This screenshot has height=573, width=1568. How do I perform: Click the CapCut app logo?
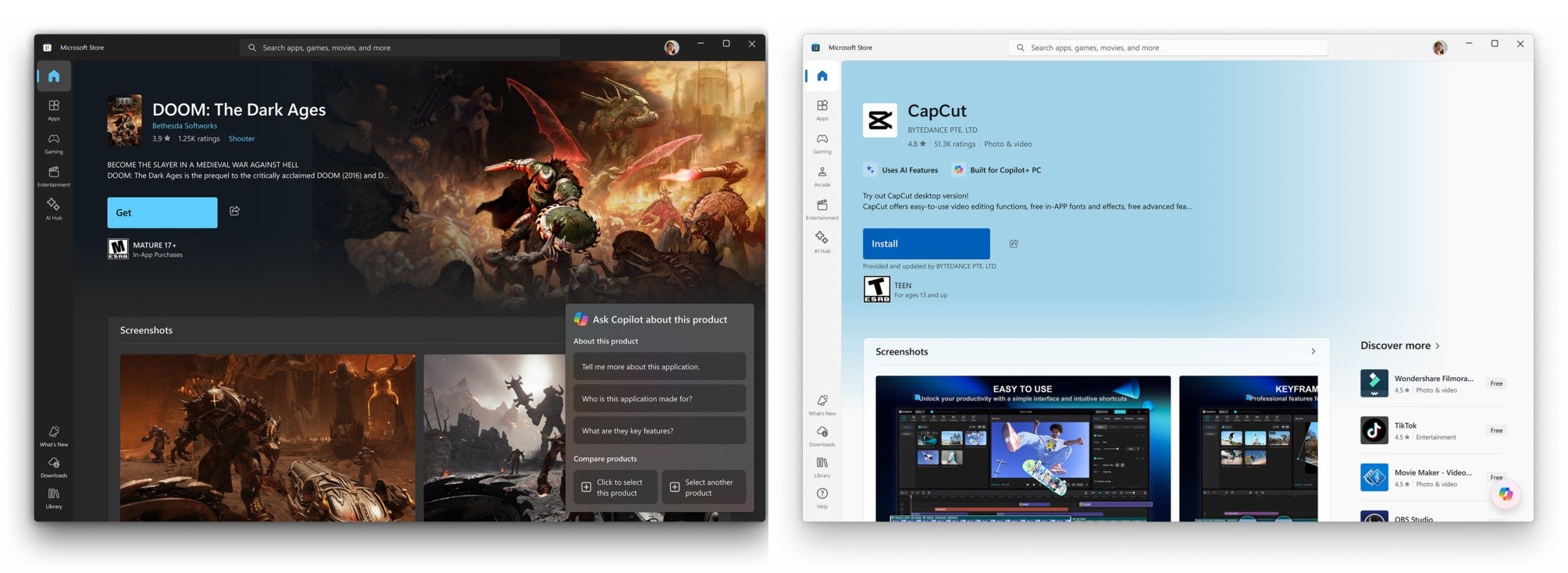pos(880,120)
